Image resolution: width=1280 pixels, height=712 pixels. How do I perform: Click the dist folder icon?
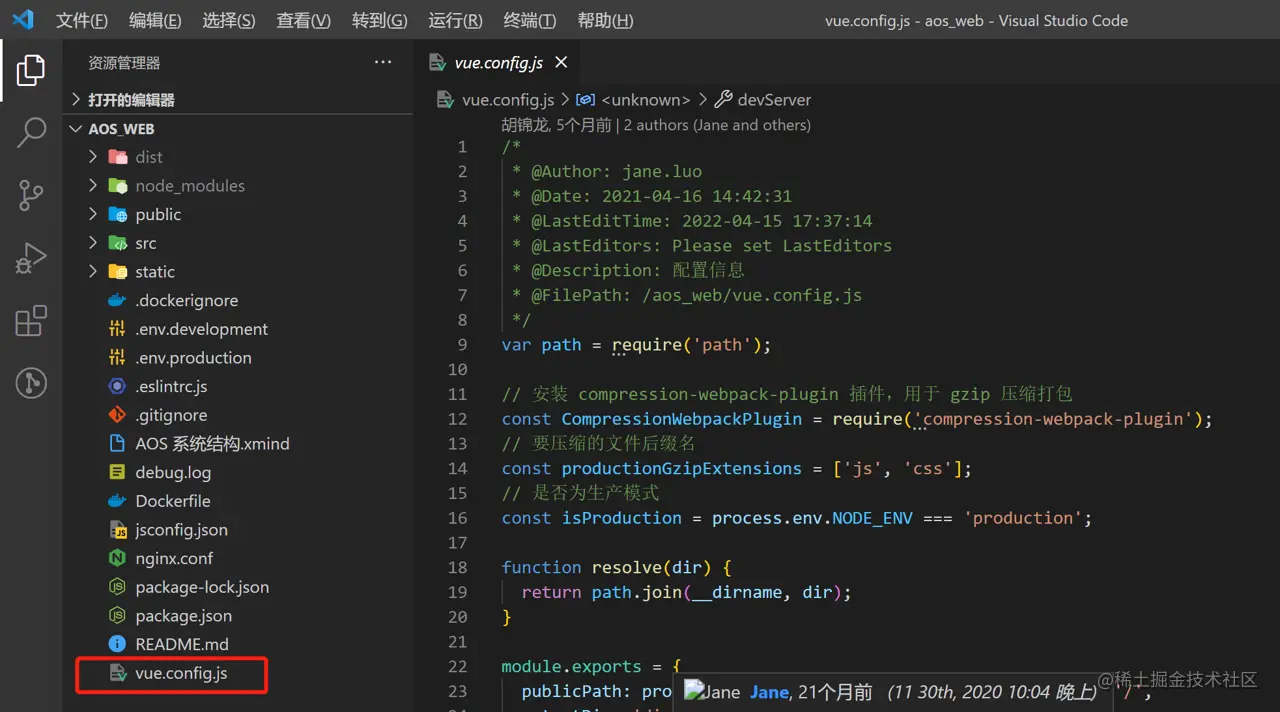tap(118, 157)
